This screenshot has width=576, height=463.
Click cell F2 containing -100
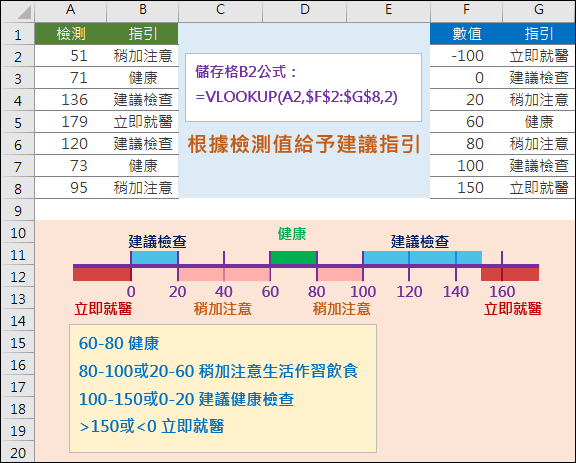[x=466, y=56]
